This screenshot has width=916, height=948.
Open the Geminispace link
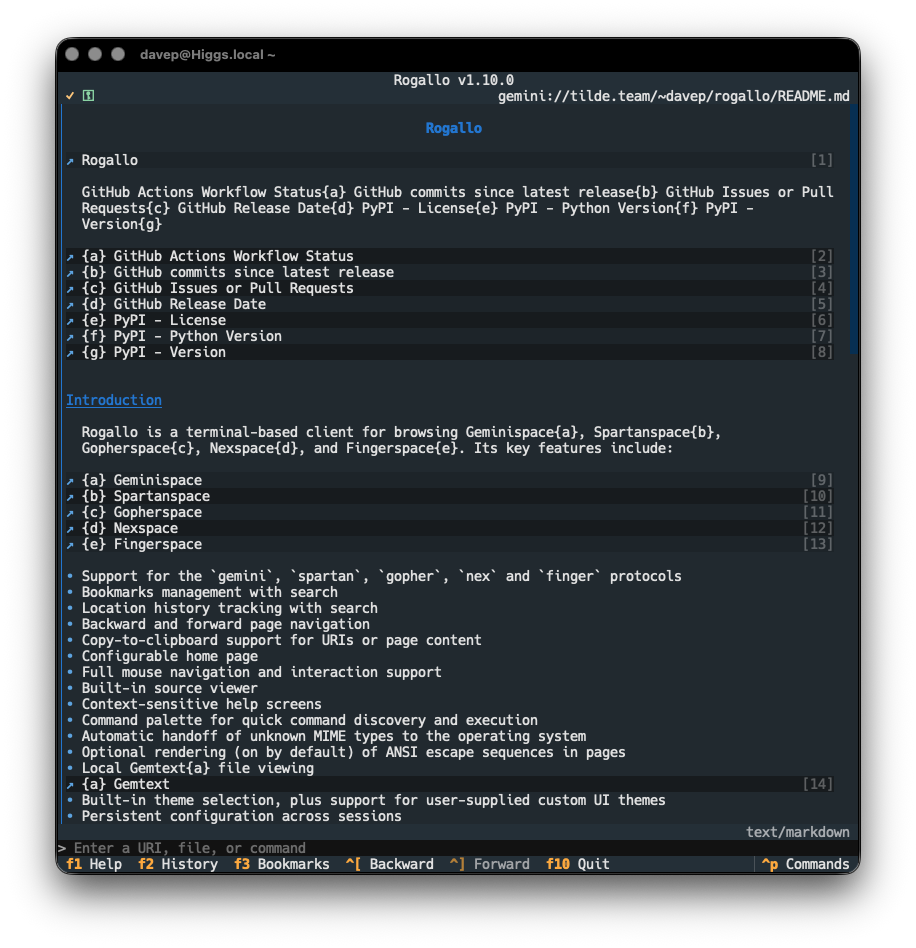pyautogui.click(x=450, y=480)
